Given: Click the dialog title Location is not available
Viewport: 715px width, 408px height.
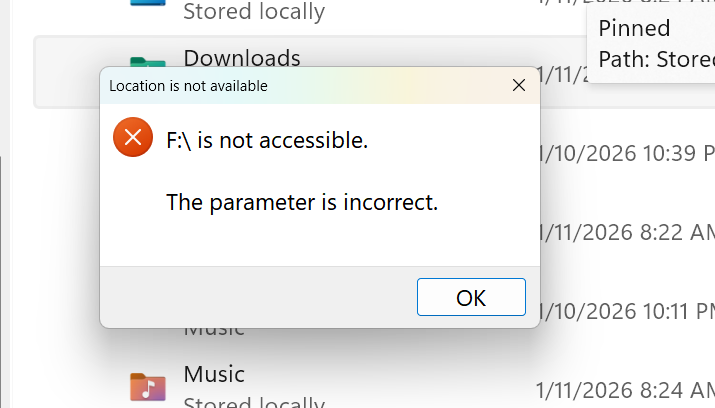Looking at the screenshot, I should [x=188, y=86].
